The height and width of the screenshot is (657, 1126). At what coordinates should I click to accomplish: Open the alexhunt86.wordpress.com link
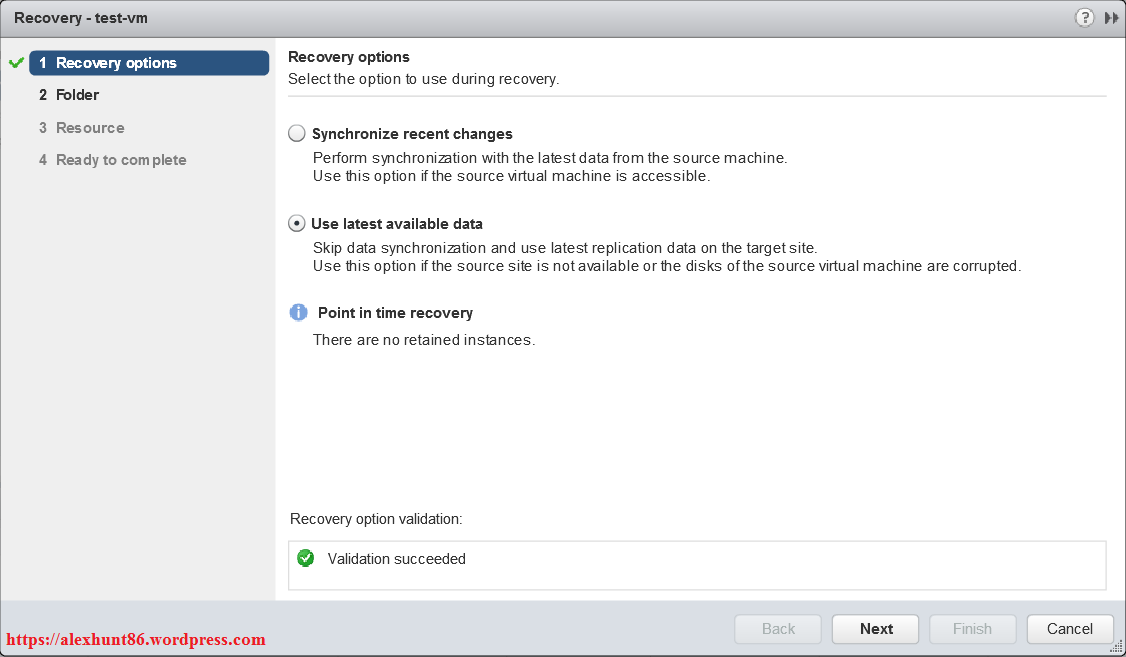pyautogui.click(x=136, y=640)
